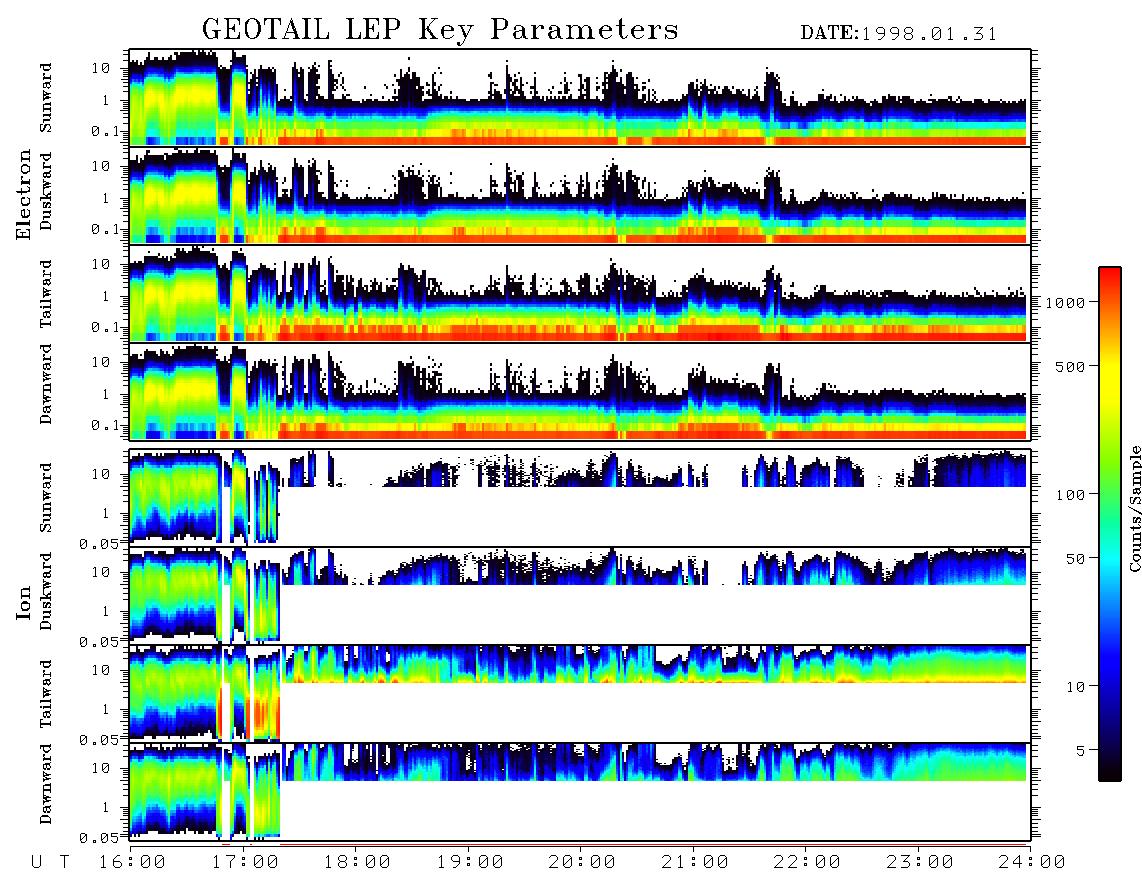Select the 5 colorbar tick value

pyautogui.click(x=1081, y=751)
